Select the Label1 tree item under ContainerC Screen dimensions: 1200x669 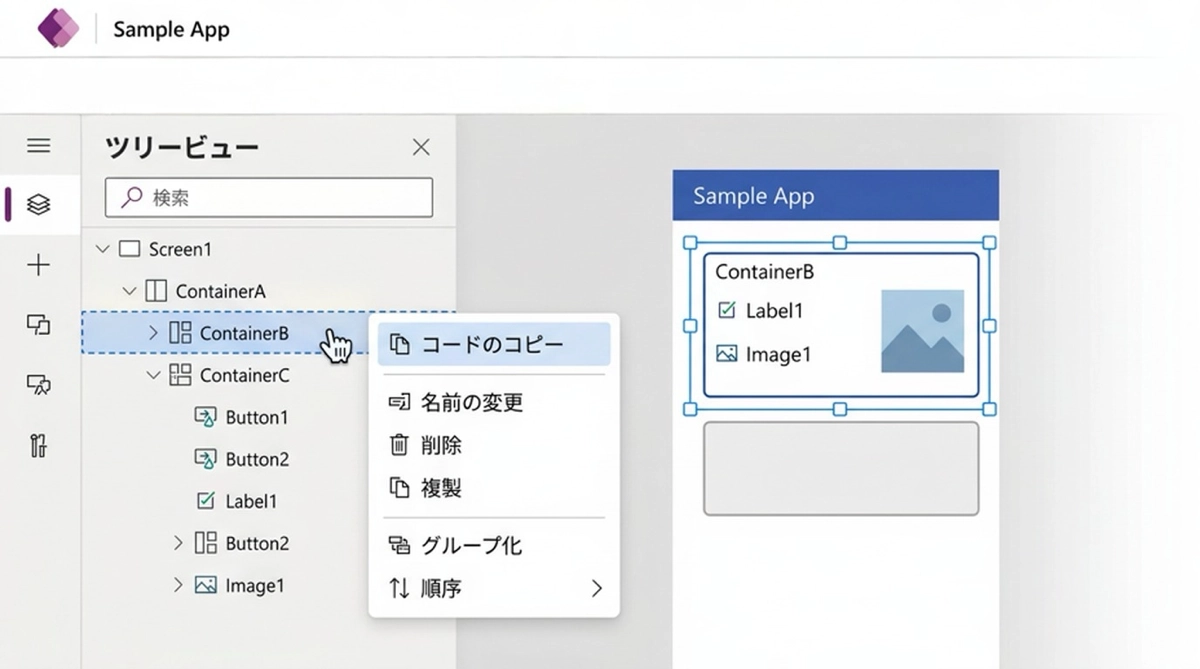[250, 501]
